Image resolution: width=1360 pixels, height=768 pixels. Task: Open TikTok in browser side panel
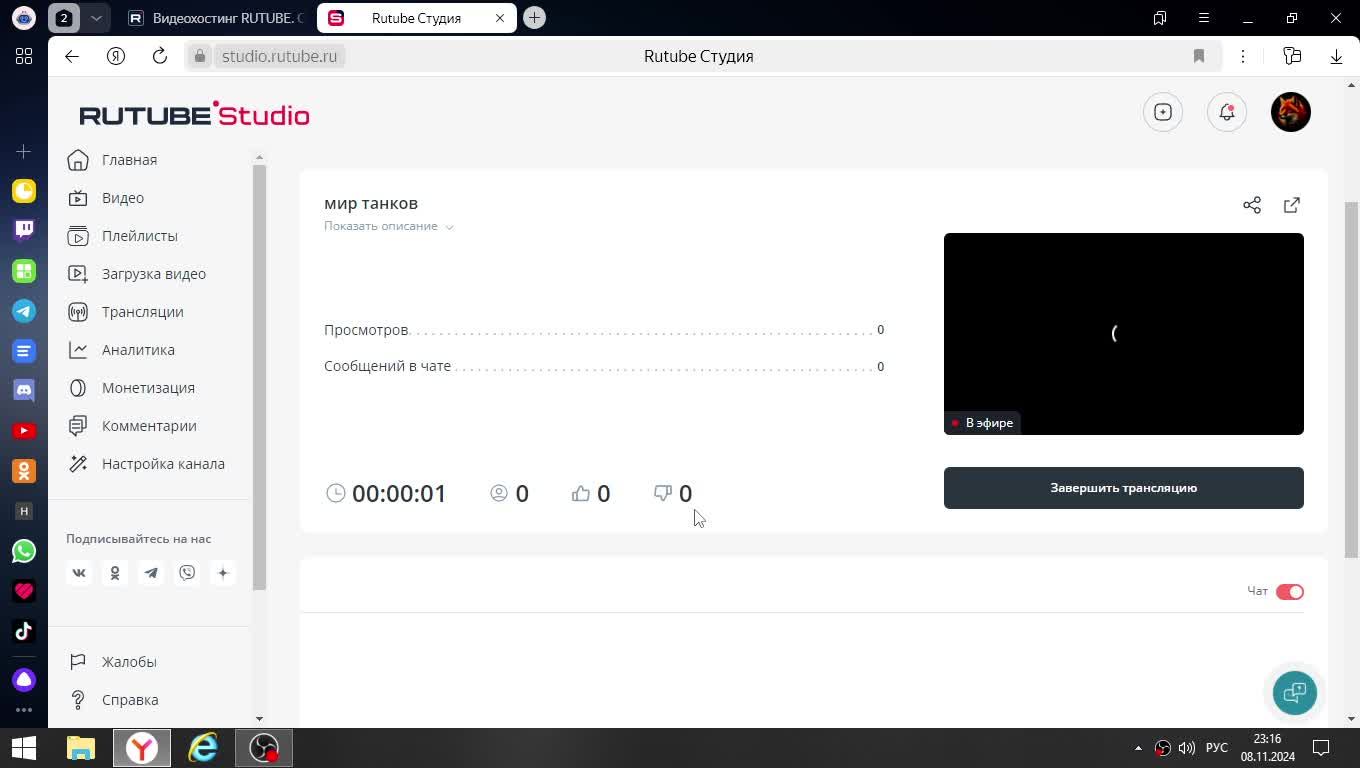click(24, 631)
